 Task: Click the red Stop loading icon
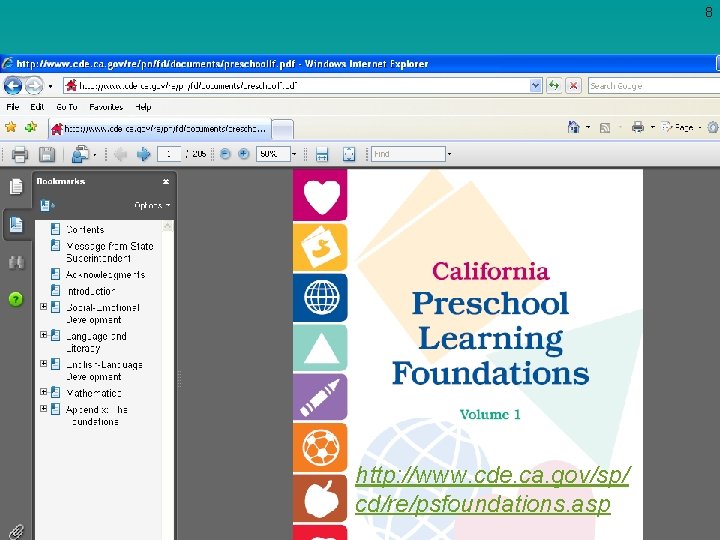point(574,85)
